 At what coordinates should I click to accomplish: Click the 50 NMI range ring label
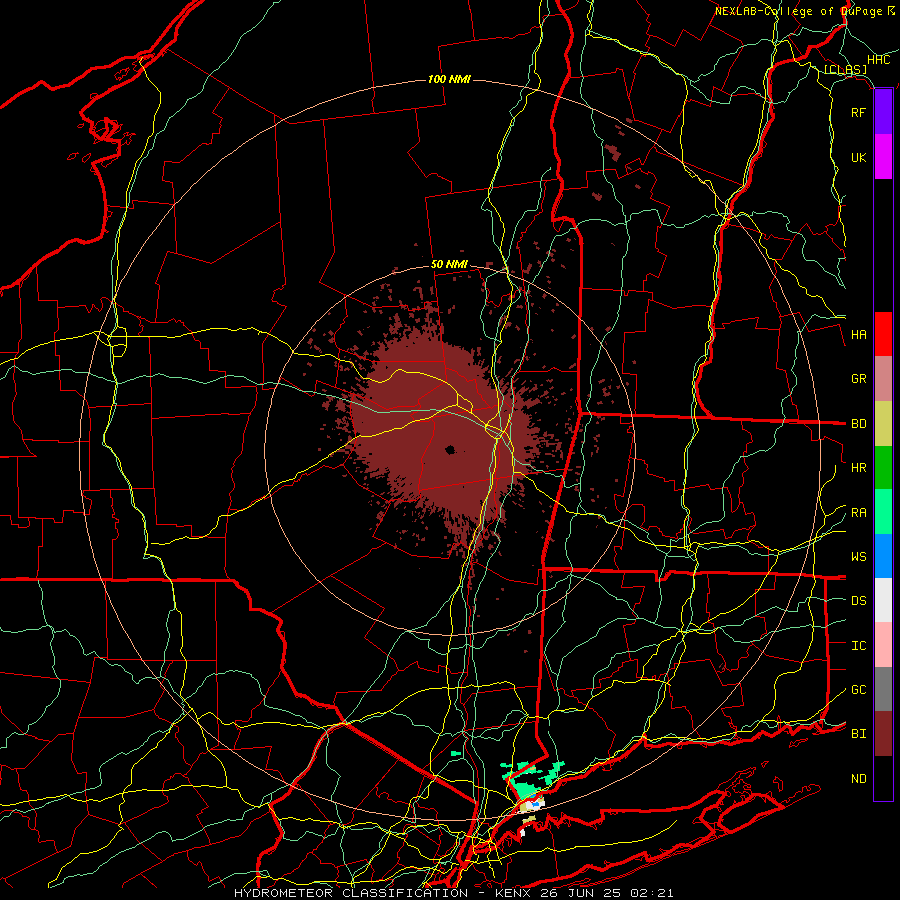point(449,264)
